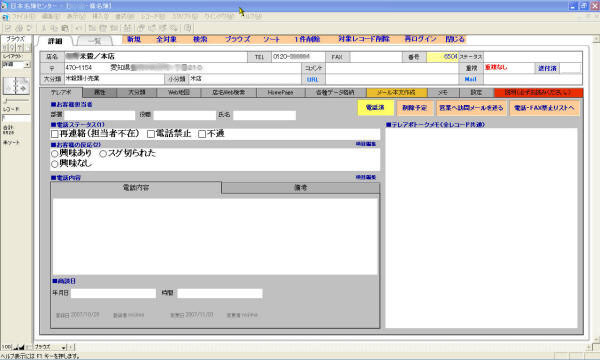Click the zoom in icon at bottom

click(x=22, y=347)
